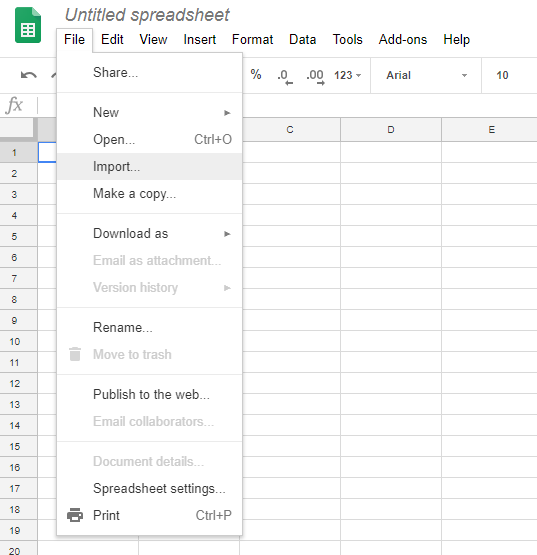Choose Open... from File menu
Image resolution: width=537 pixels, height=555 pixels.
149,139
